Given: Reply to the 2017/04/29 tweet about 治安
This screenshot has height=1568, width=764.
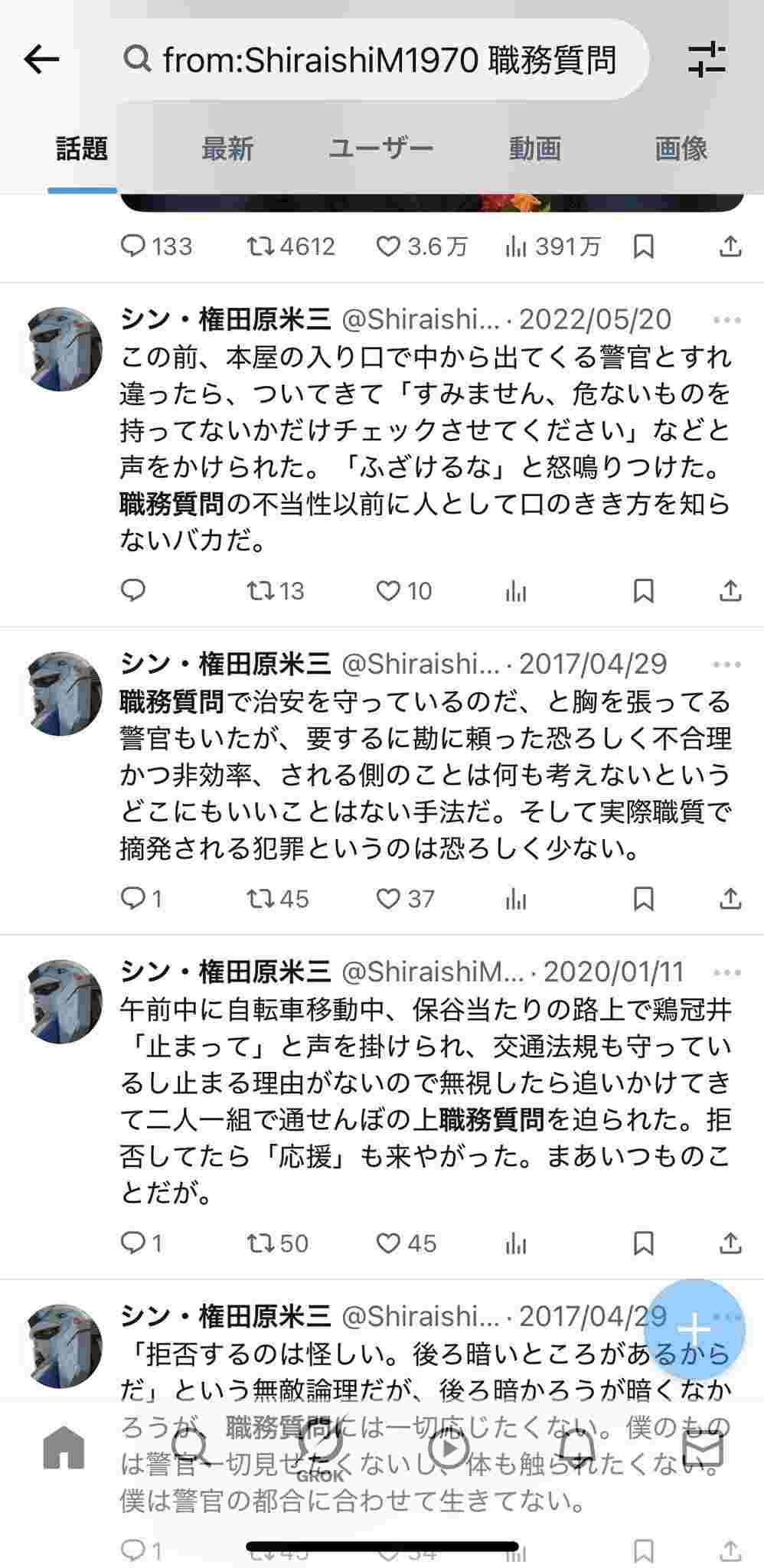Looking at the screenshot, I should pos(133,898).
